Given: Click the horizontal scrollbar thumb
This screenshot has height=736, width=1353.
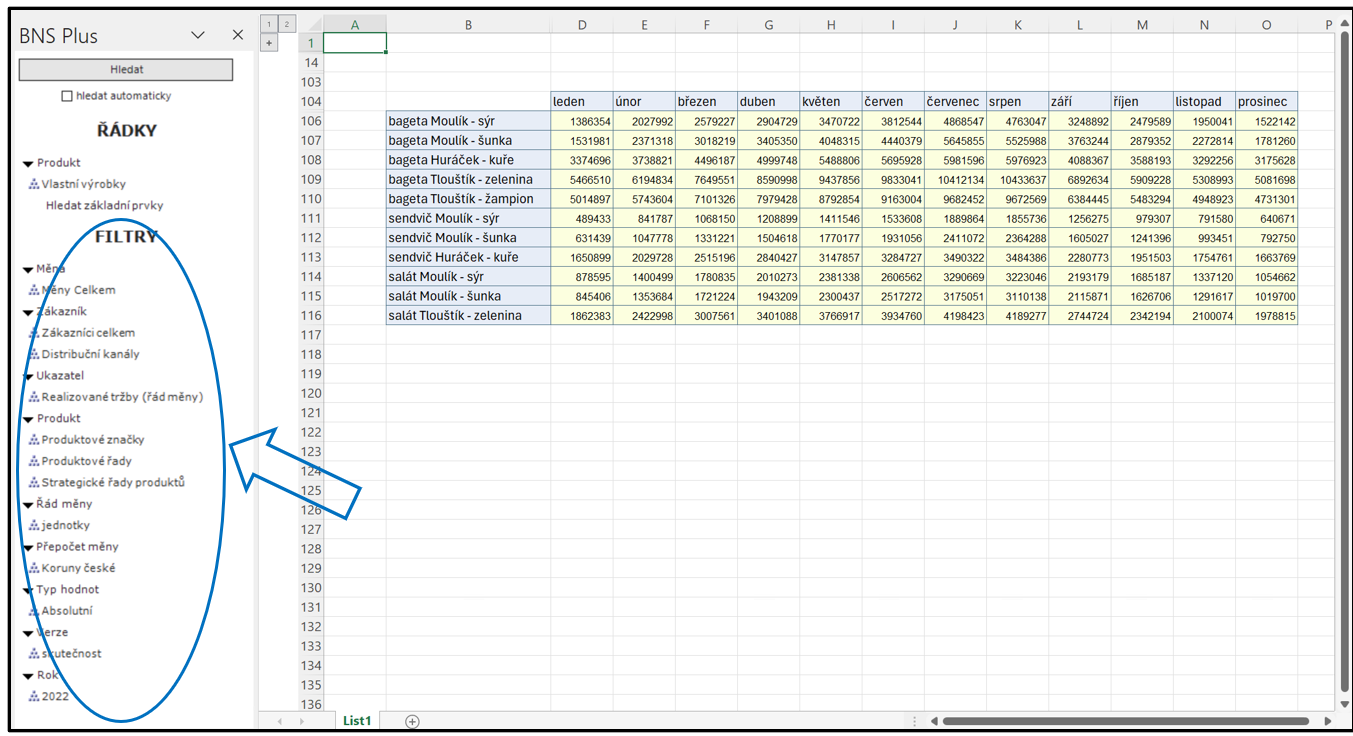Looking at the screenshot, I should tap(1125, 721).
